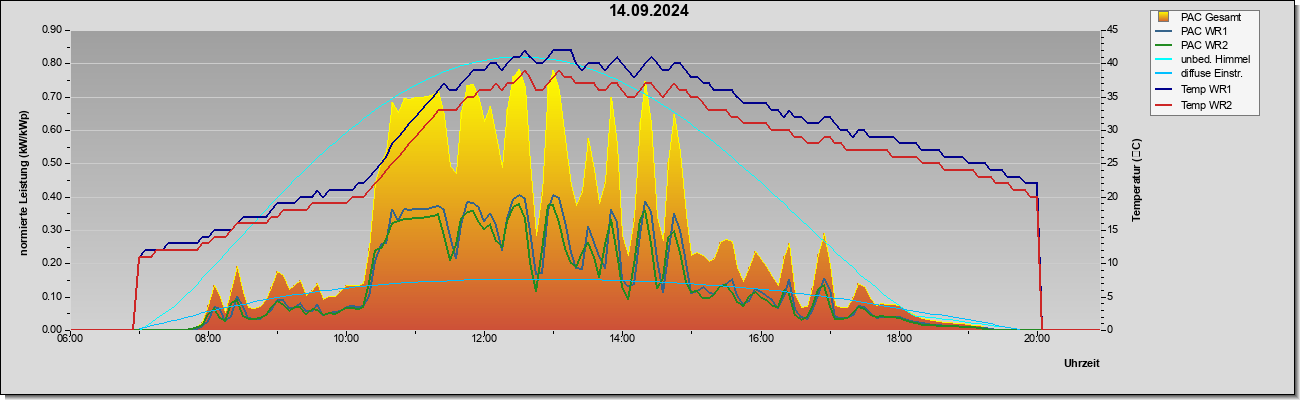Click the 06:00 time axis label
This screenshot has width=1300, height=400.
[70, 339]
